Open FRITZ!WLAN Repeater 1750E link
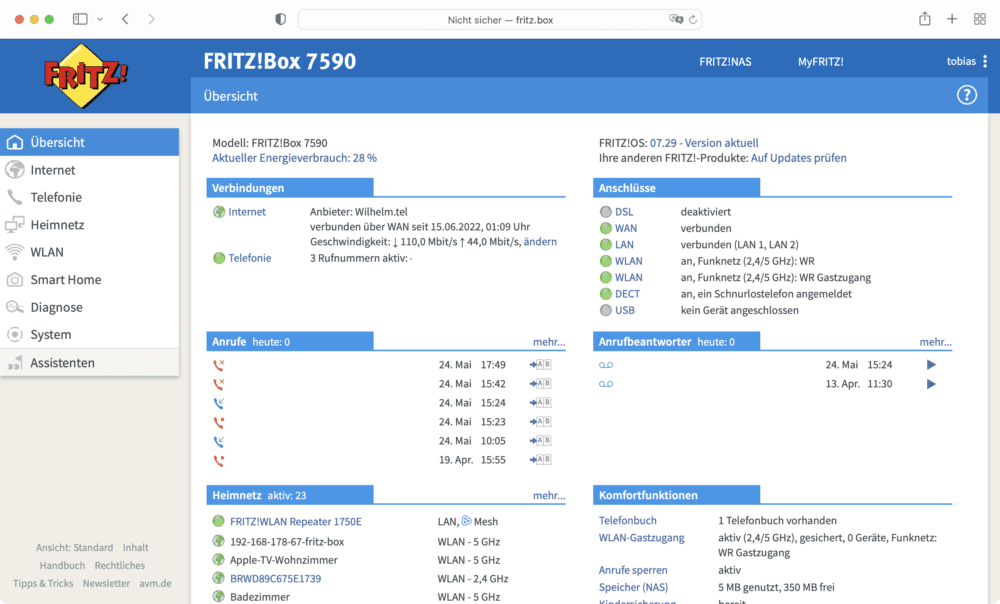Screen dimensions: 1000x604 pyautogui.click(x=295, y=522)
